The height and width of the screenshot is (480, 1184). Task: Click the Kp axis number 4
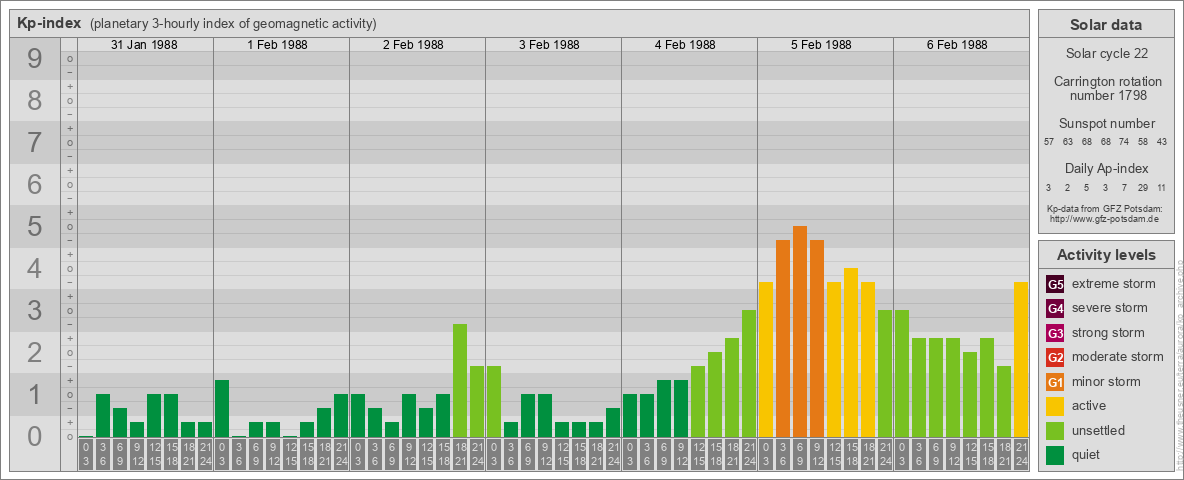(x=35, y=269)
